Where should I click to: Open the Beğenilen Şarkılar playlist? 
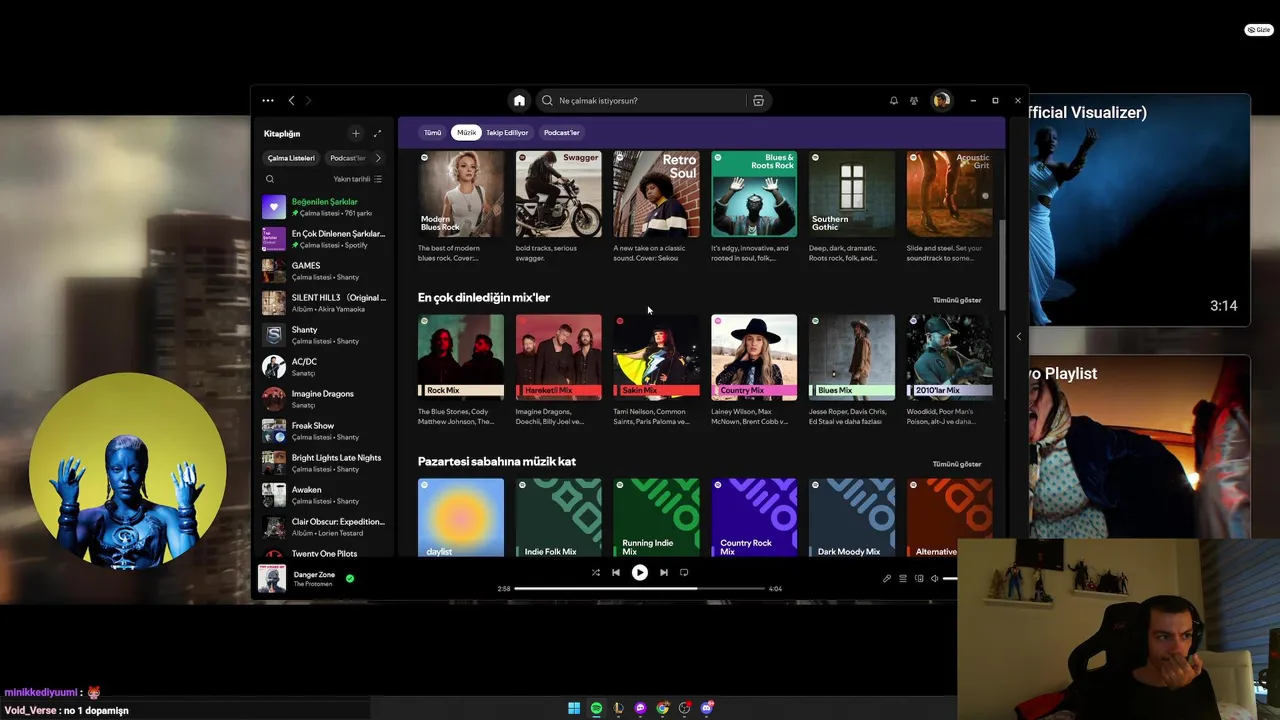324,207
